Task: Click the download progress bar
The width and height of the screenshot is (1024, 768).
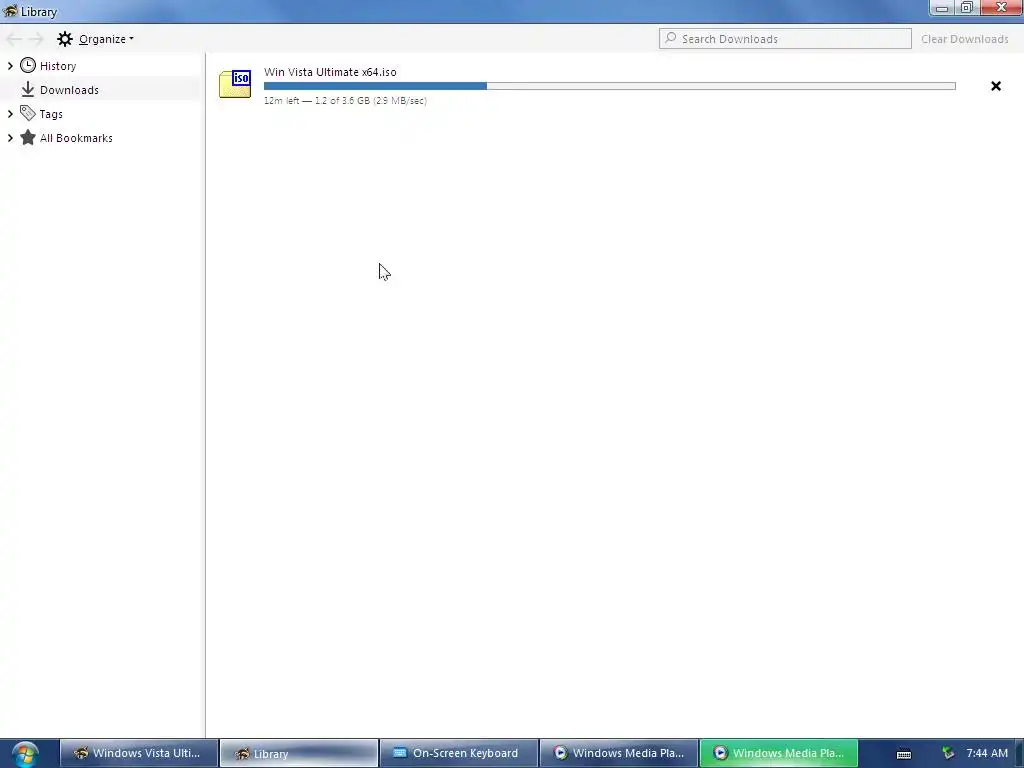Action: [609, 86]
